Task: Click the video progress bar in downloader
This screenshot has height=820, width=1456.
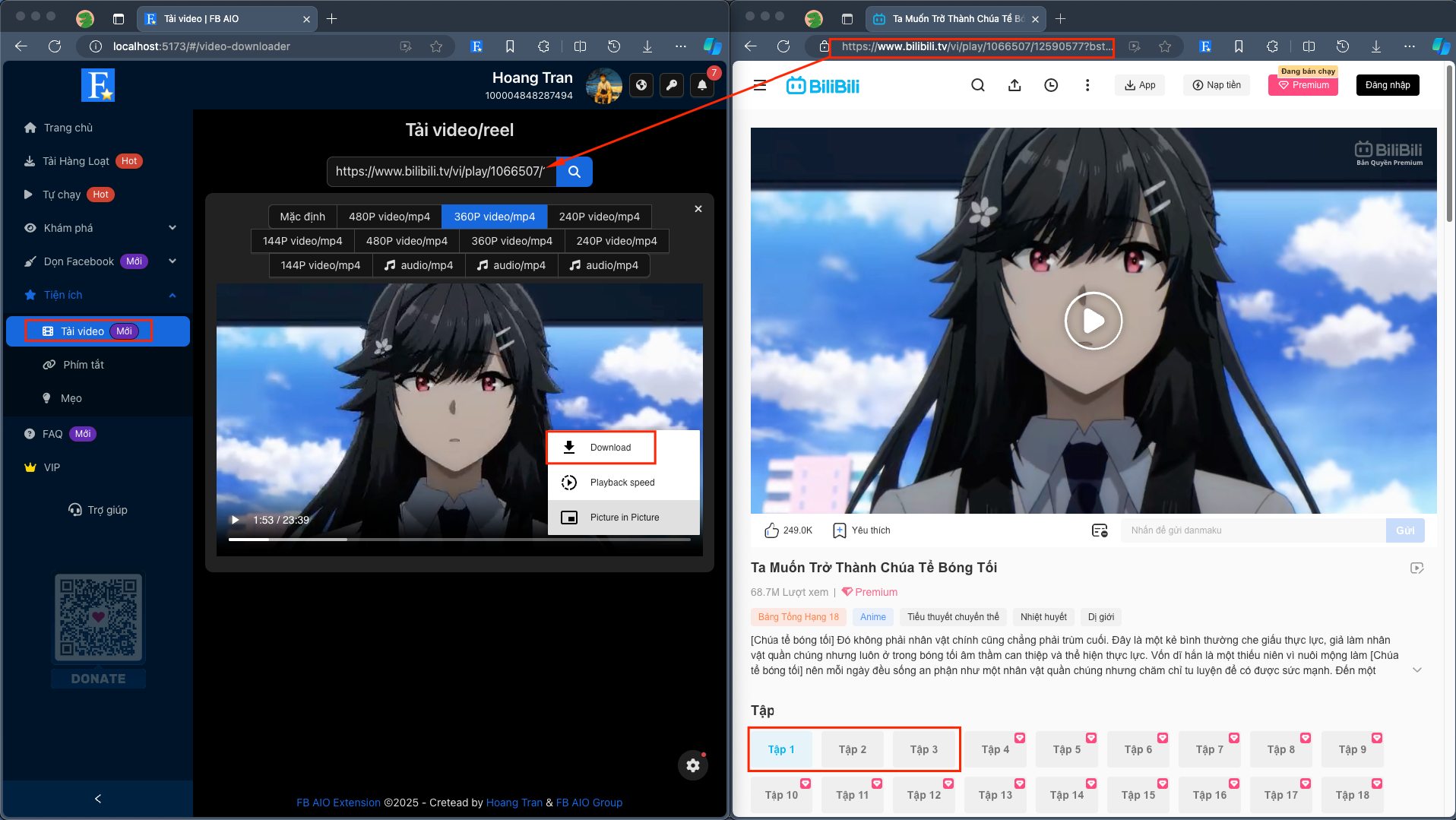Action: pyautogui.click(x=459, y=540)
